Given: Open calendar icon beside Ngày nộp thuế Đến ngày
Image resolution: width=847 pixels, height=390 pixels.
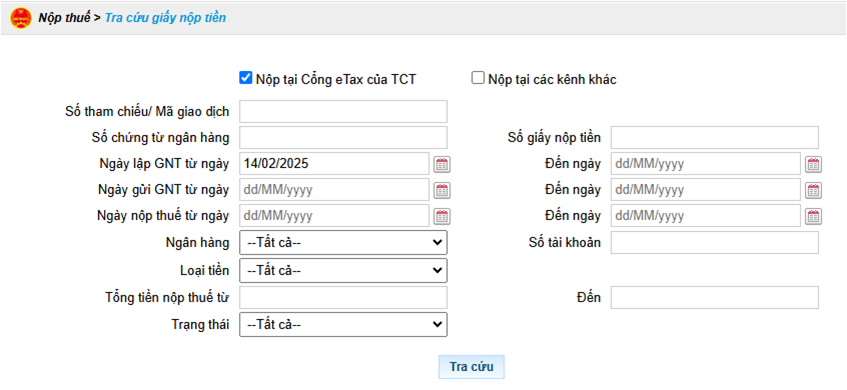Looking at the screenshot, I should tap(814, 217).
